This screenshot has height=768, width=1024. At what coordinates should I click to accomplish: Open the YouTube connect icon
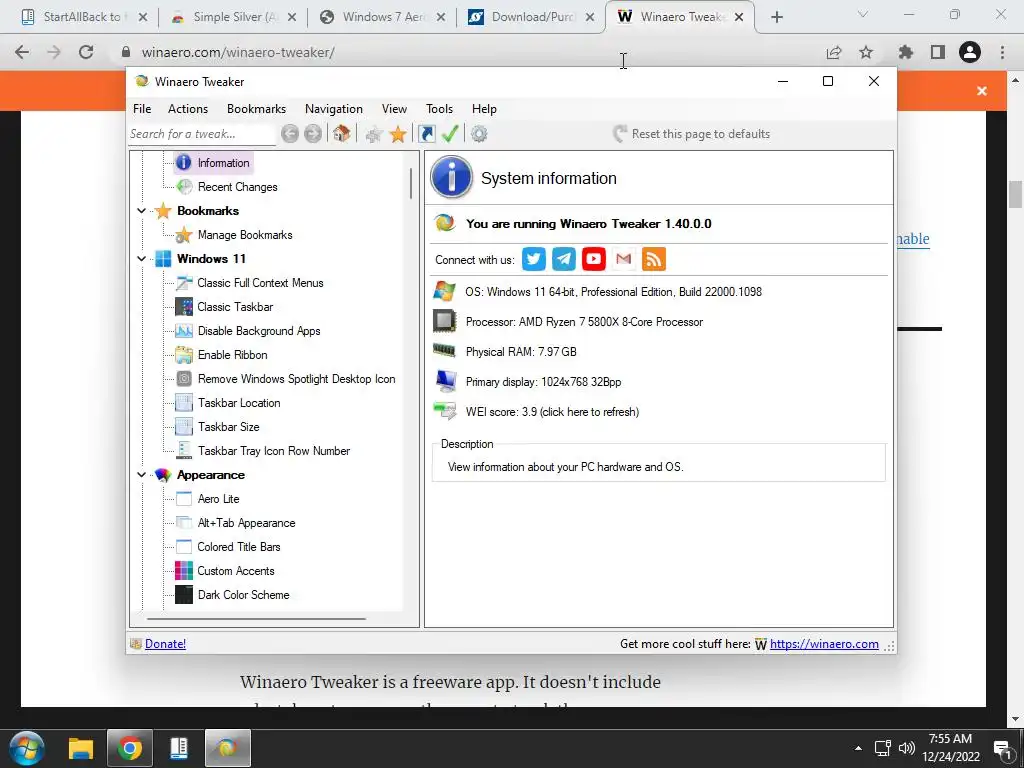pyautogui.click(x=594, y=259)
